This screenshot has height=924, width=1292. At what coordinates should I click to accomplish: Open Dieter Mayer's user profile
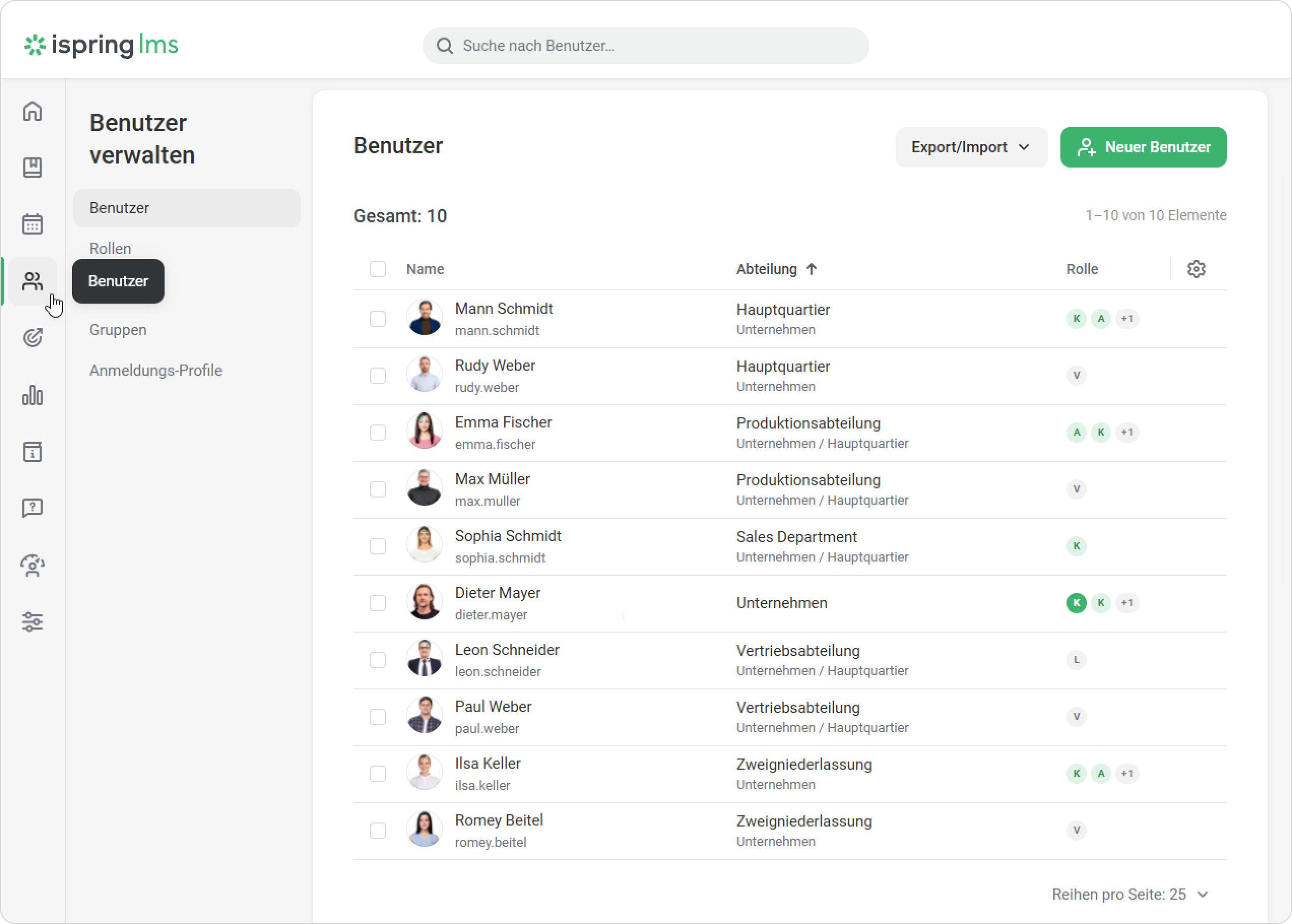coord(497,593)
